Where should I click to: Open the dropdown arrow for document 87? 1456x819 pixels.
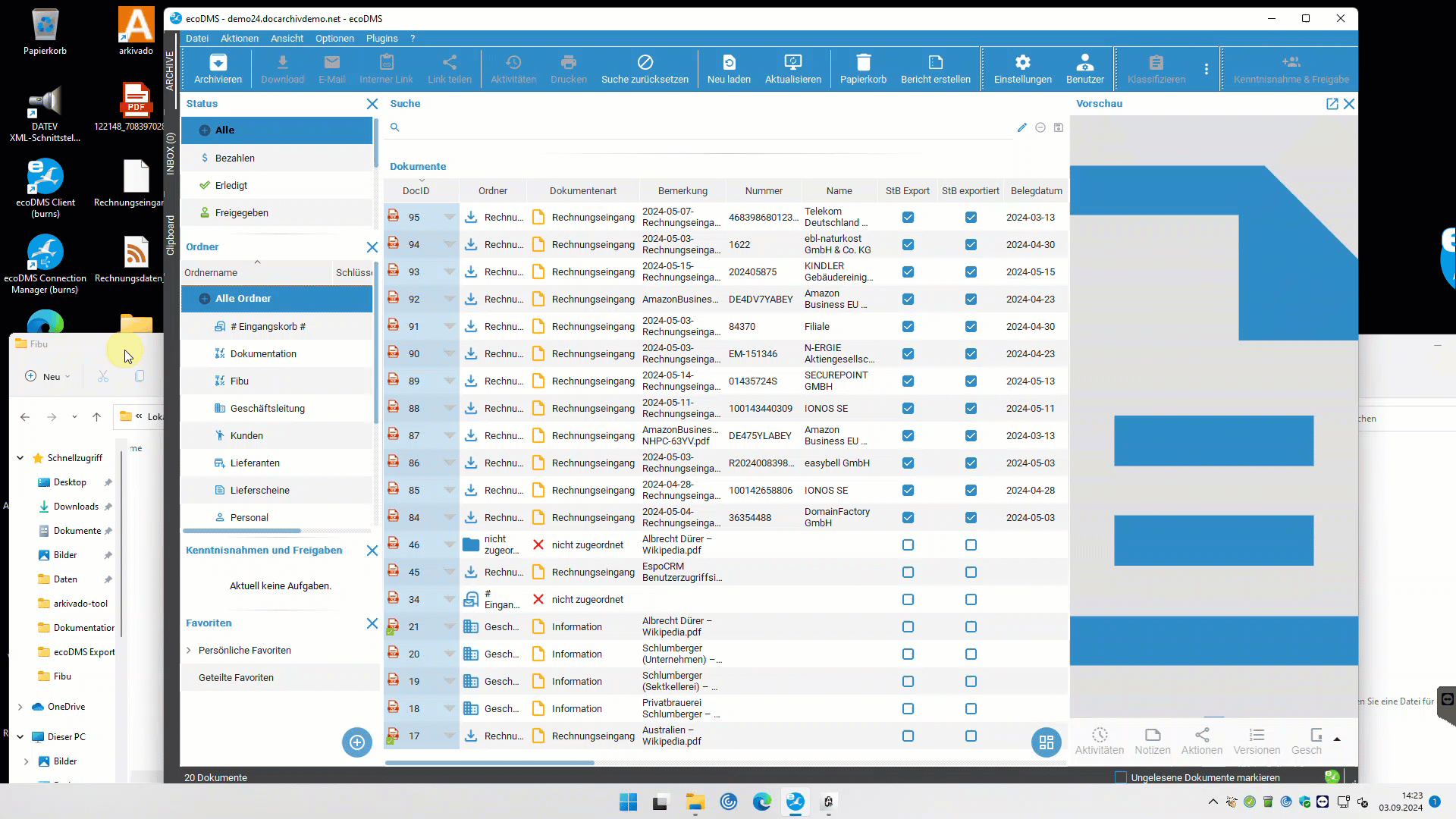tap(449, 436)
